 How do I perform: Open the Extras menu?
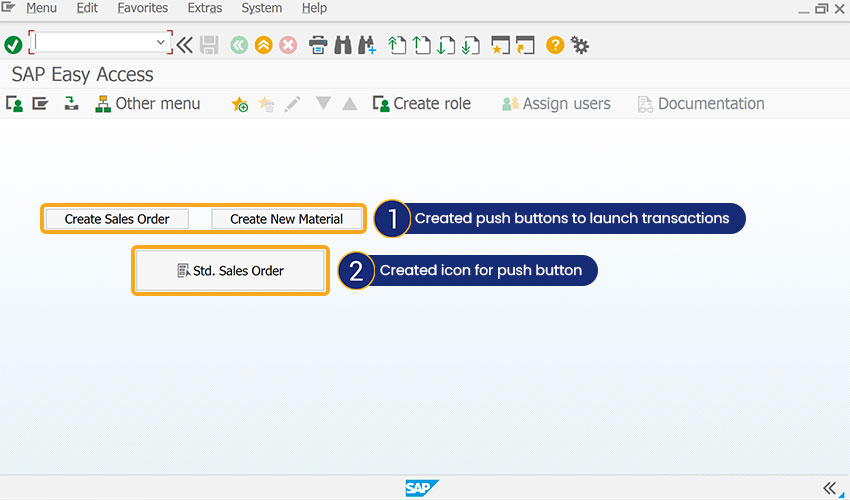pos(205,8)
